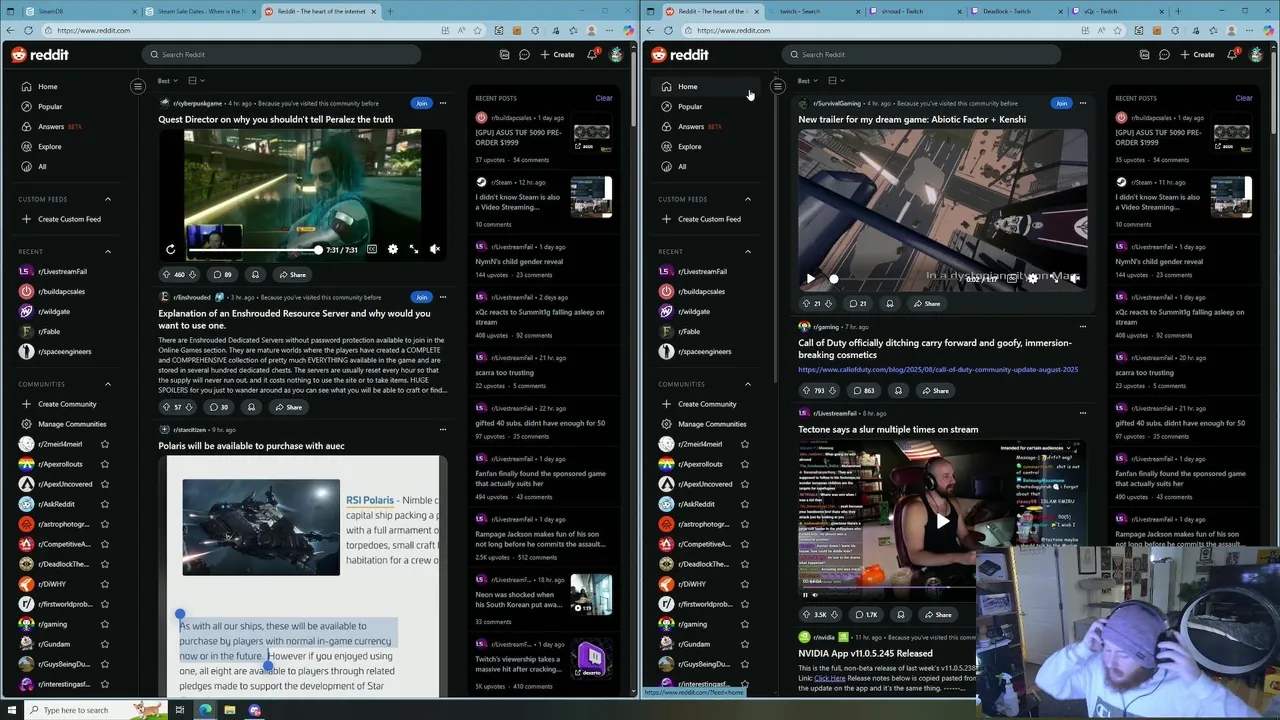Viewport: 1280px width, 720px height.
Task: Downvote the Quest Director post in left window
Action: [x=194, y=274]
